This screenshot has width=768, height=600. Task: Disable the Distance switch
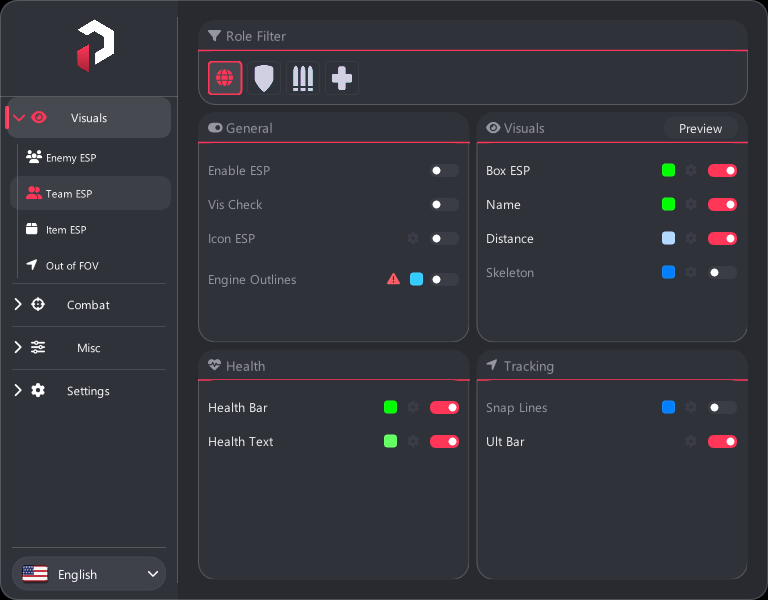722,239
